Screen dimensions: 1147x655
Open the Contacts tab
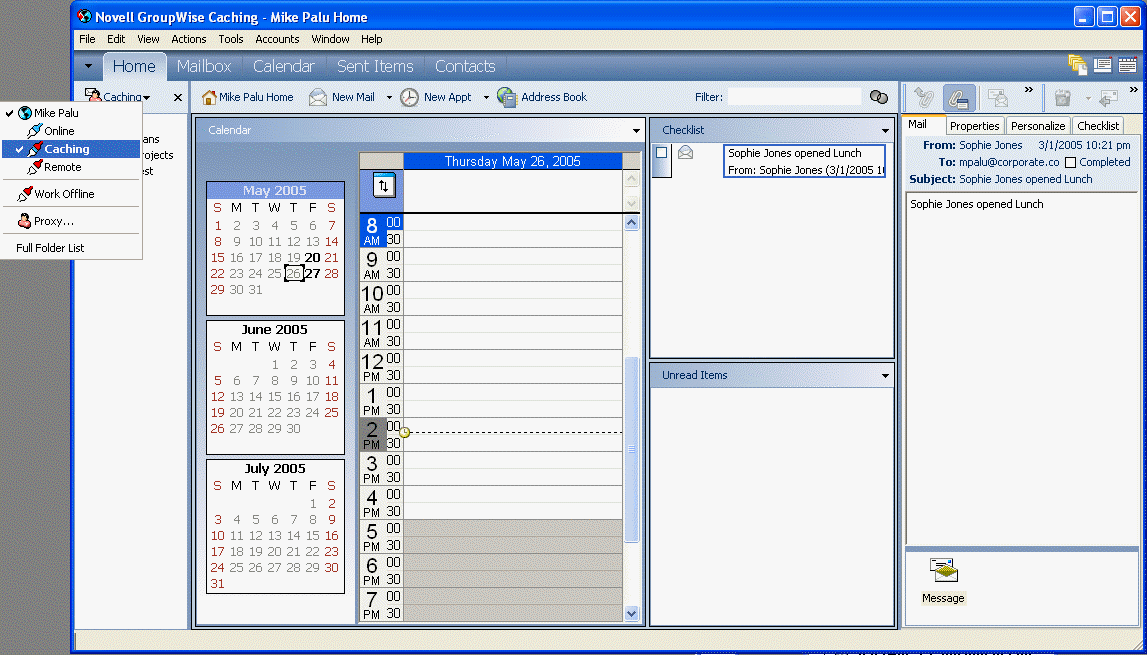[465, 66]
